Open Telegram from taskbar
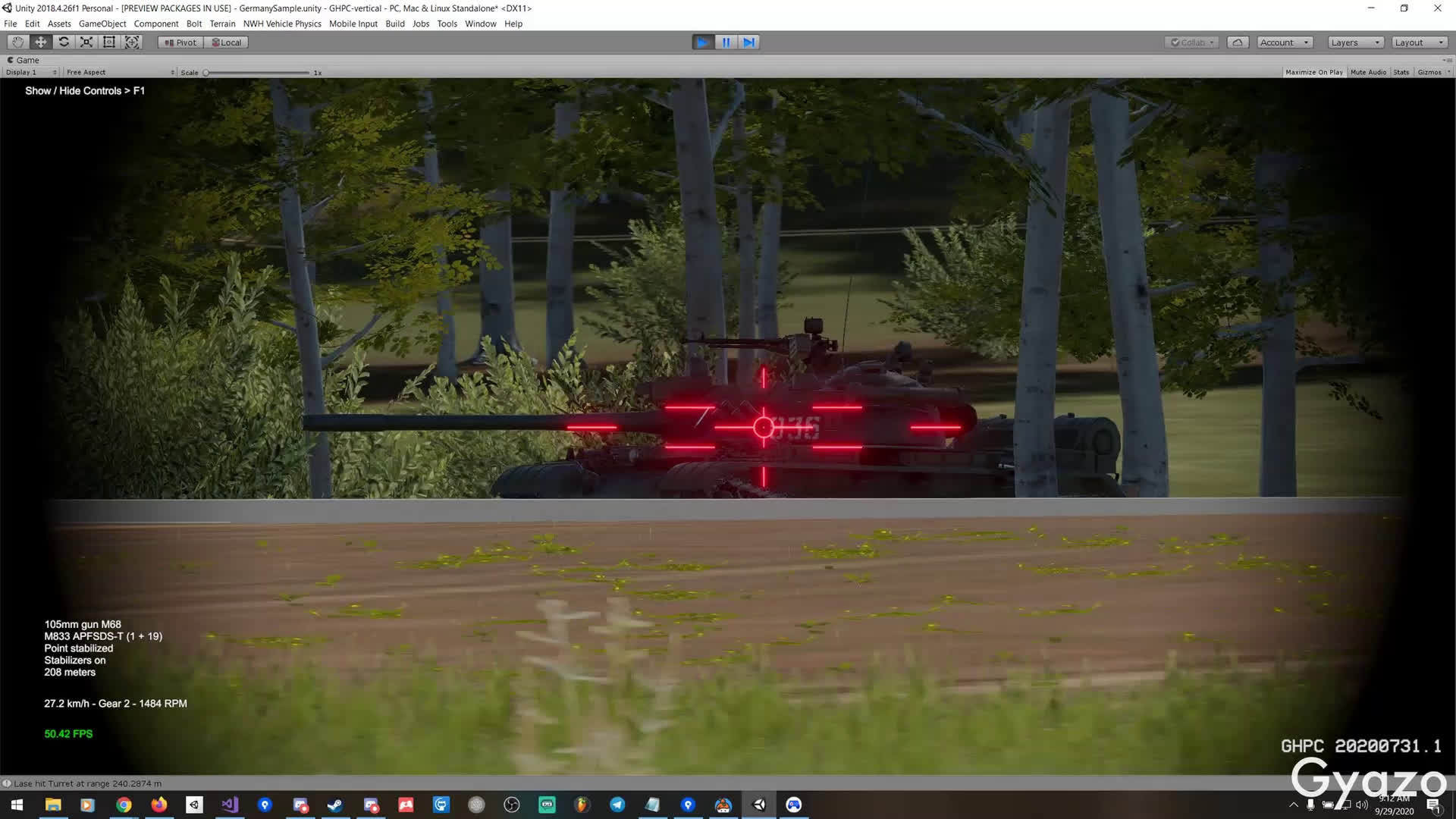Screen dimensions: 1456x819 click(x=617, y=805)
